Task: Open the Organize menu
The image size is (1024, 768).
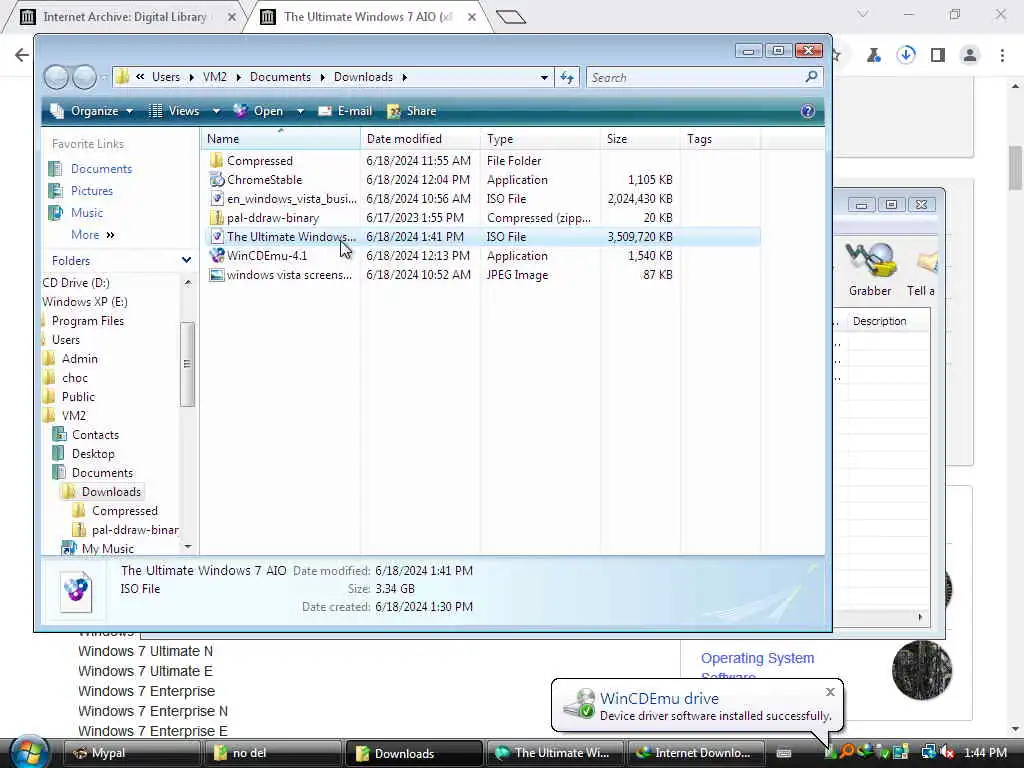Action: click(x=92, y=111)
